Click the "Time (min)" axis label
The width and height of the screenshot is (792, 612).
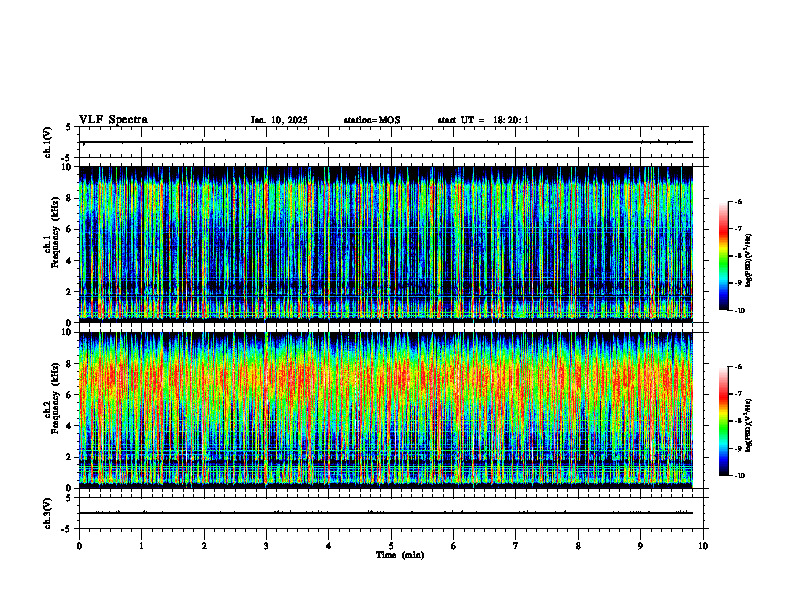coord(400,555)
